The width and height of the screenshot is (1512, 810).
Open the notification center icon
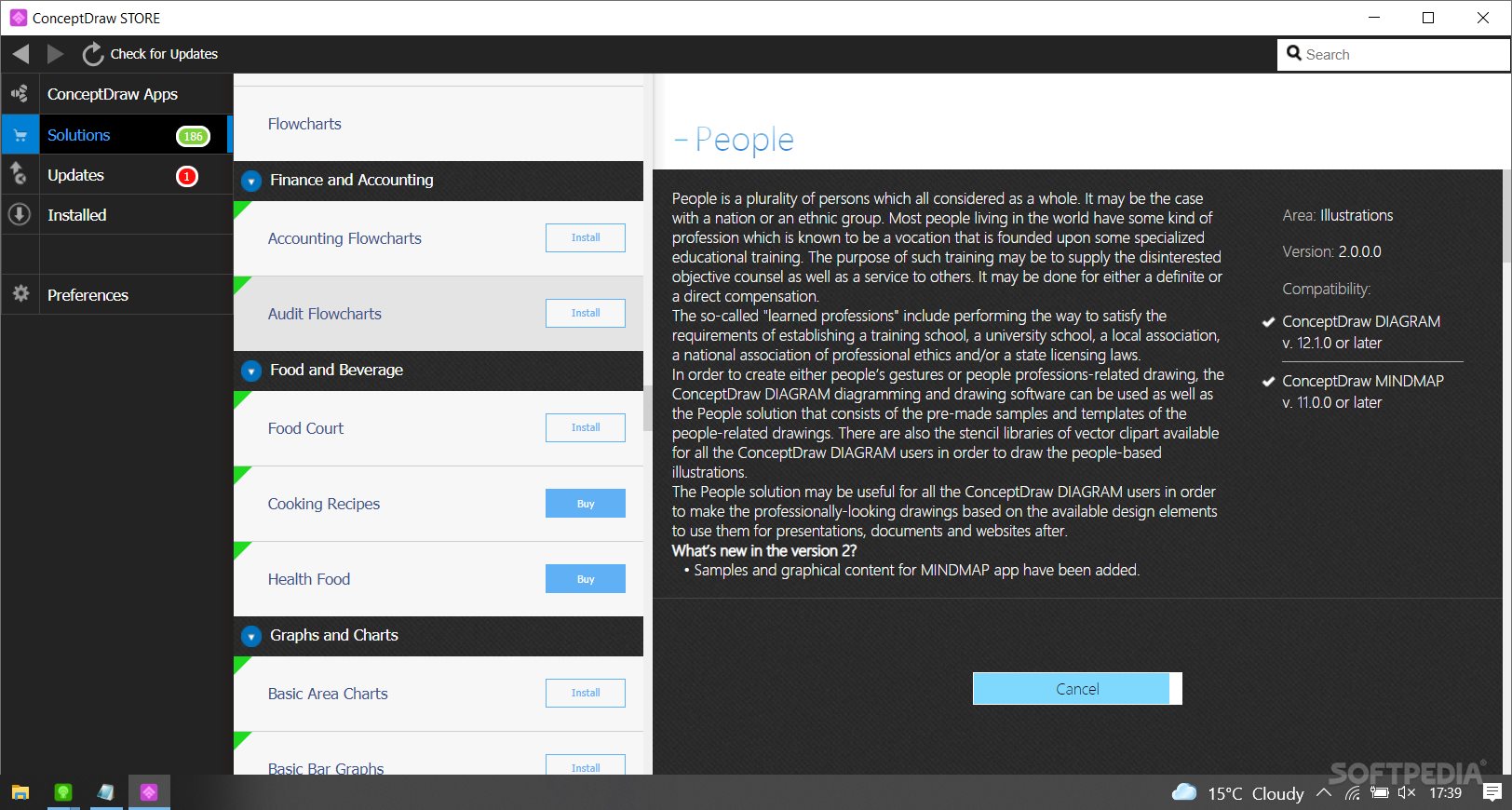tap(1492, 792)
